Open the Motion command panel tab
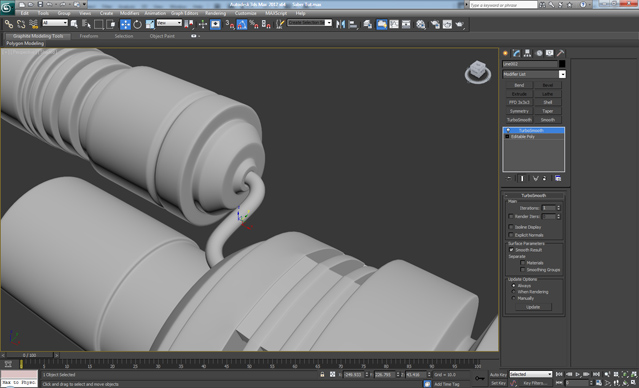The image size is (639, 388). (x=539, y=53)
